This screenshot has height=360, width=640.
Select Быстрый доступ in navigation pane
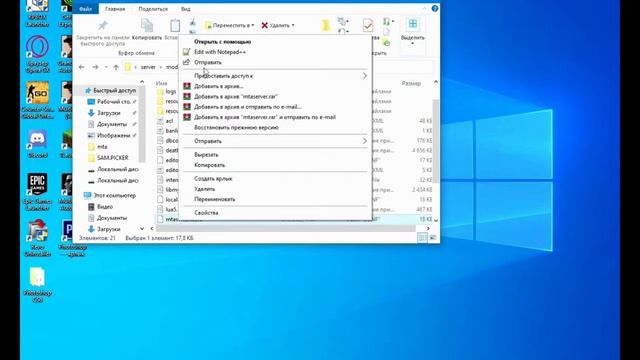click(x=109, y=90)
